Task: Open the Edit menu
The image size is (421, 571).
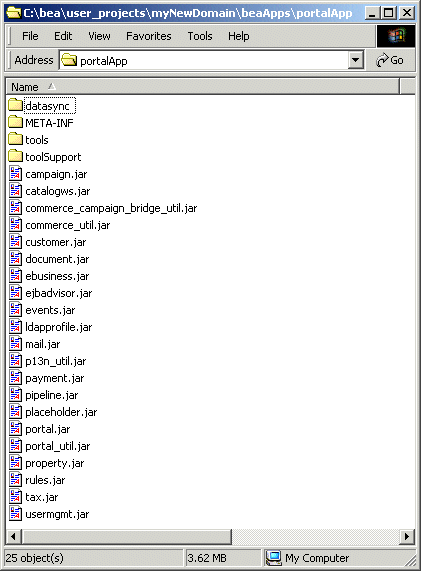Action: (x=63, y=36)
